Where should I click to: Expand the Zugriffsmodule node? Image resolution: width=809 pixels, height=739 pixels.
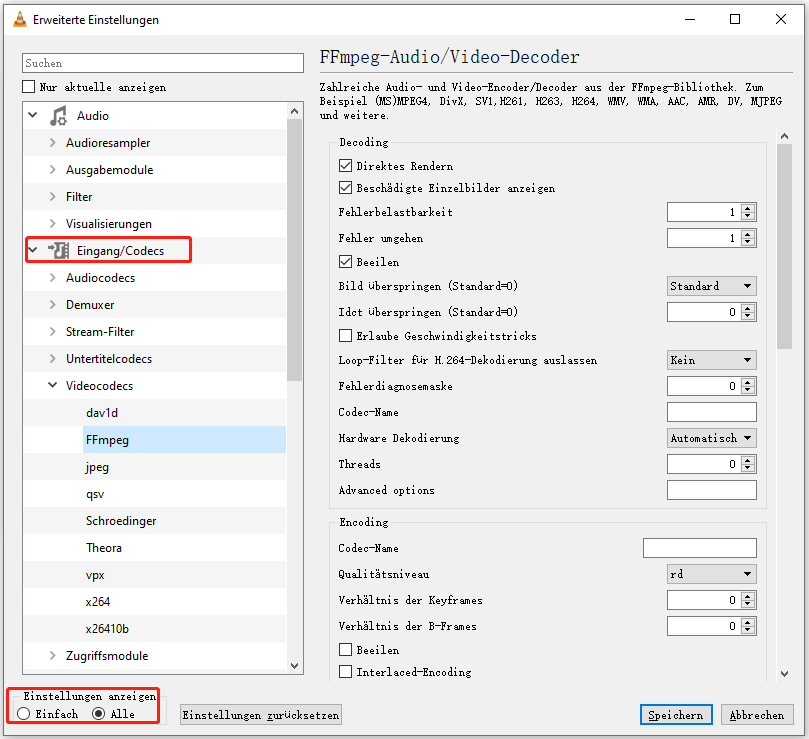pos(53,655)
